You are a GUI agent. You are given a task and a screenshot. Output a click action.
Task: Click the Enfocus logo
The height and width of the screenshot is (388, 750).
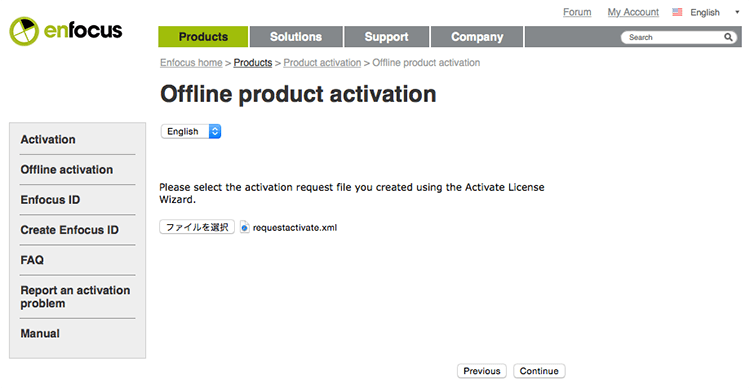click(x=66, y=31)
